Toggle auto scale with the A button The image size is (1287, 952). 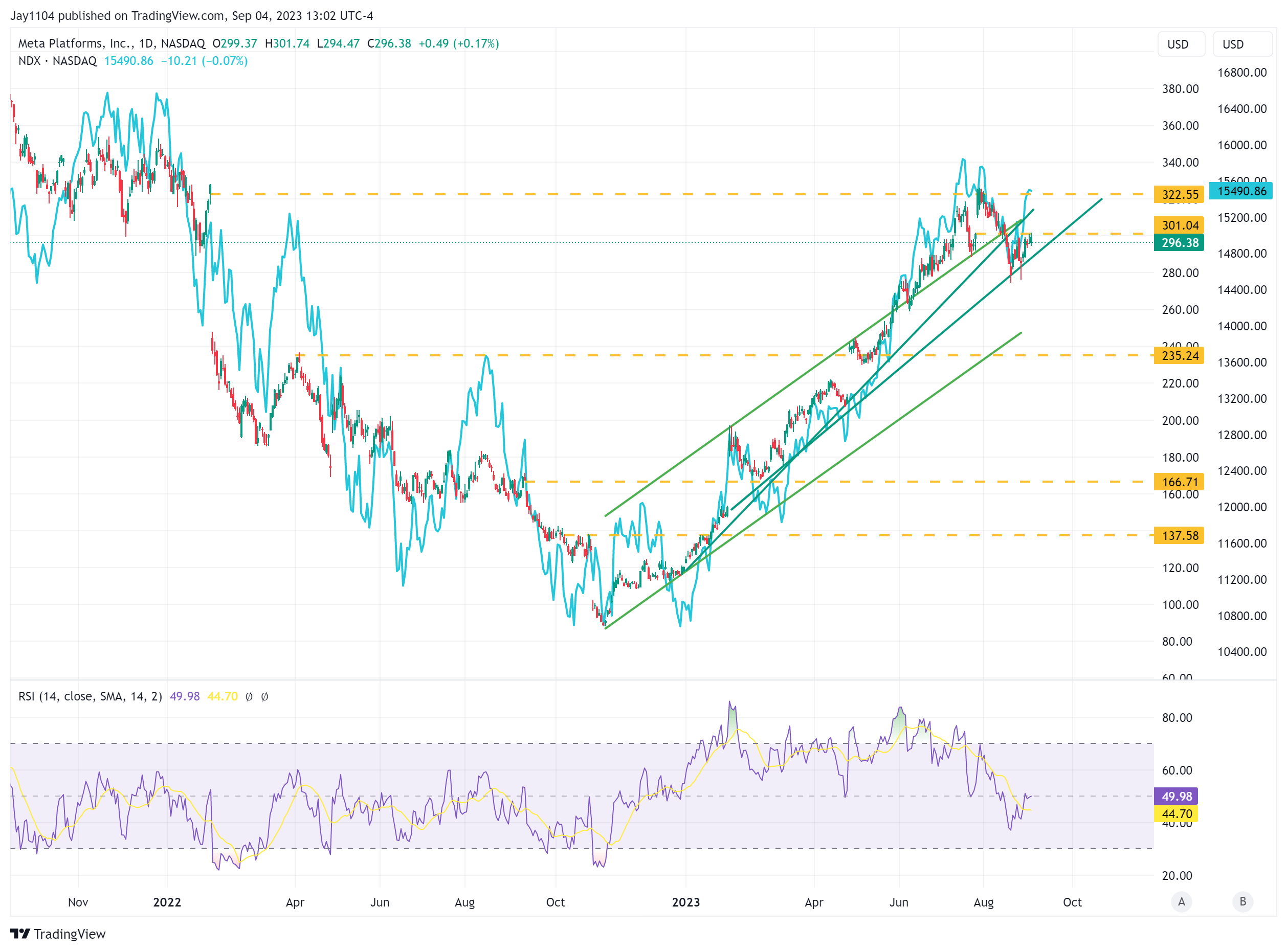click(1182, 902)
